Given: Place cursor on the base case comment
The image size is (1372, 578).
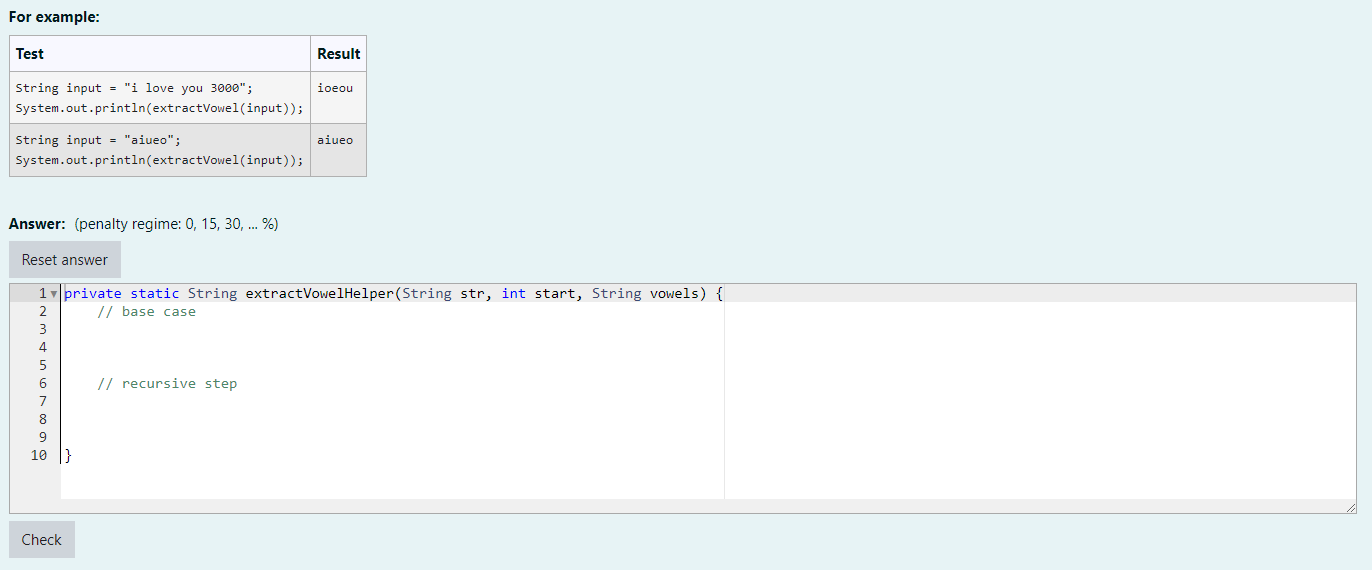Looking at the screenshot, I should (x=146, y=311).
